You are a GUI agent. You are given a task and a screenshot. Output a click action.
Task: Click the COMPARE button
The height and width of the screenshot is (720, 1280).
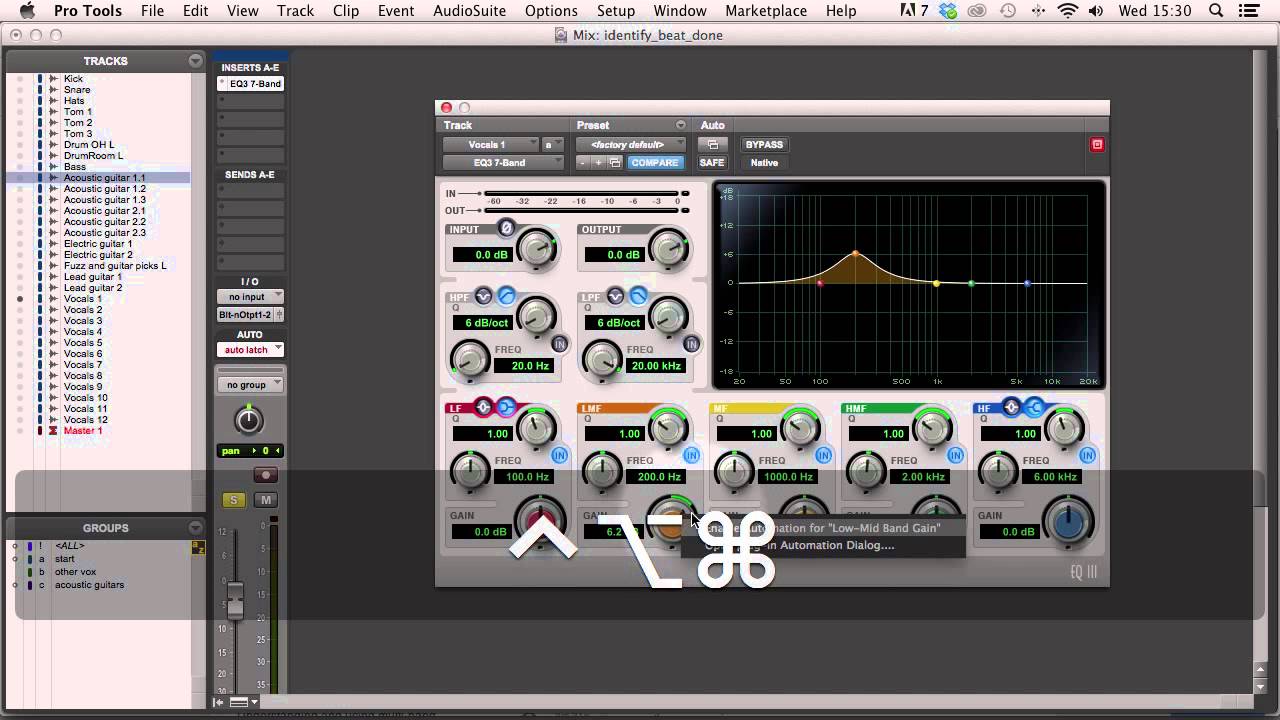coord(655,163)
